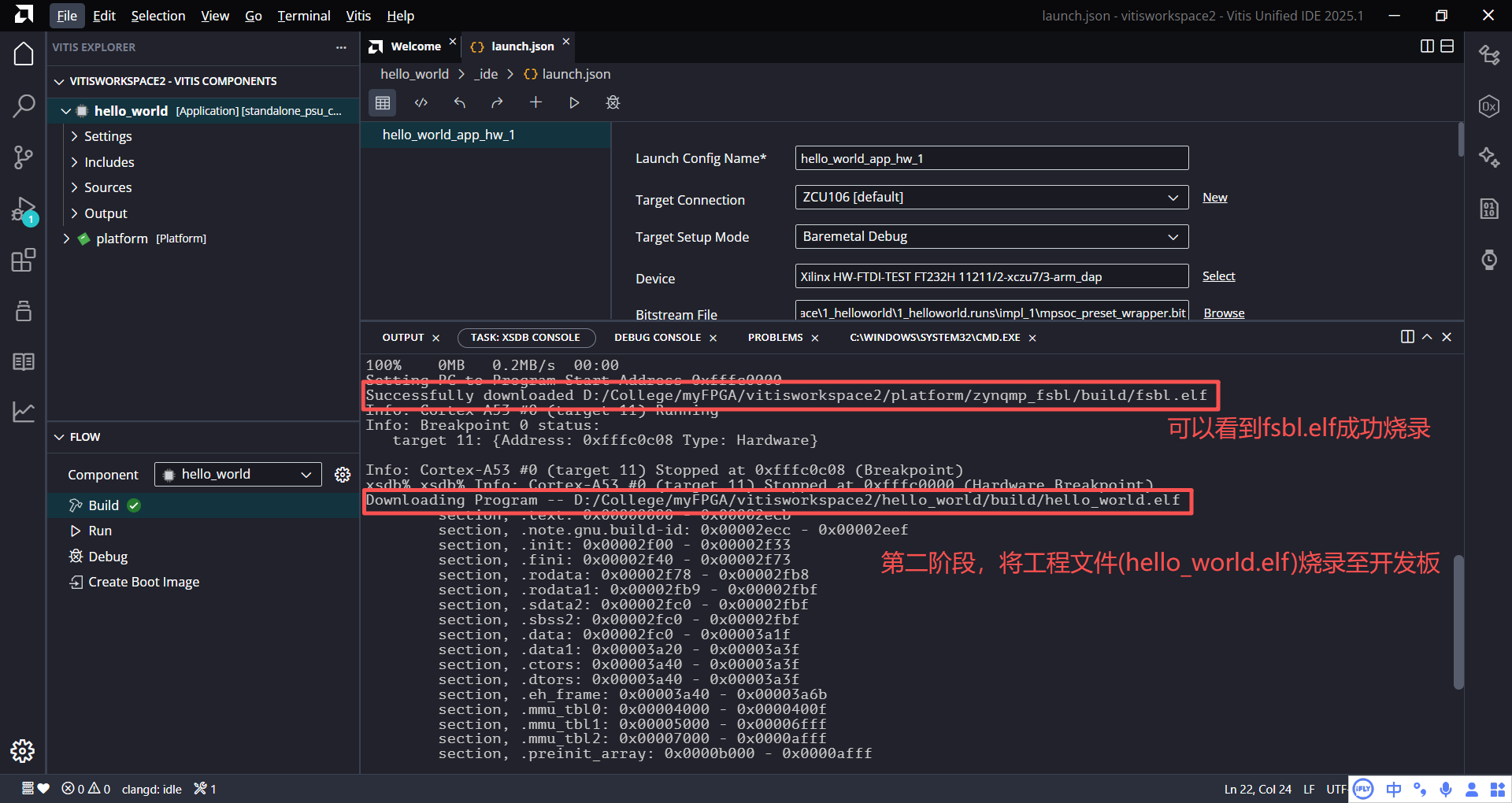Expand the Target Connection ZCU106 dropdown

1173,197
